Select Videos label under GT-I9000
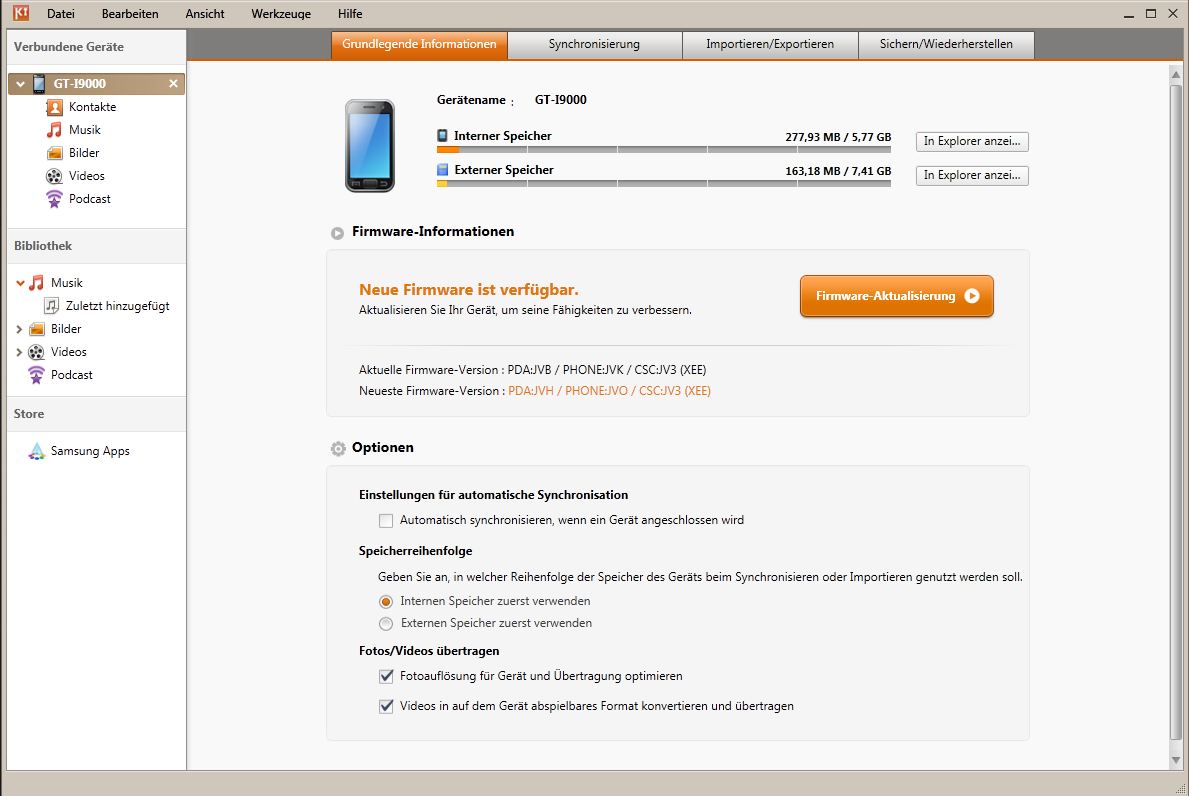Screen dimensions: 1189x796 point(86,176)
